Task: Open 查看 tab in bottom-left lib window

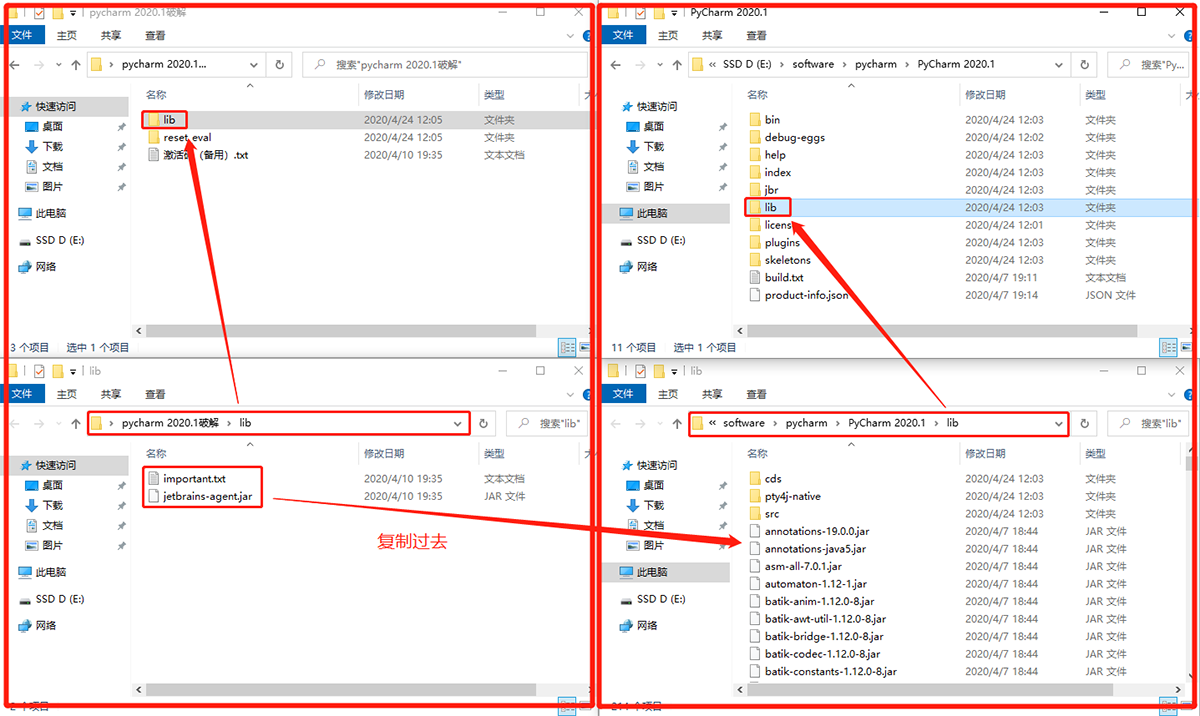Action: [x=155, y=394]
